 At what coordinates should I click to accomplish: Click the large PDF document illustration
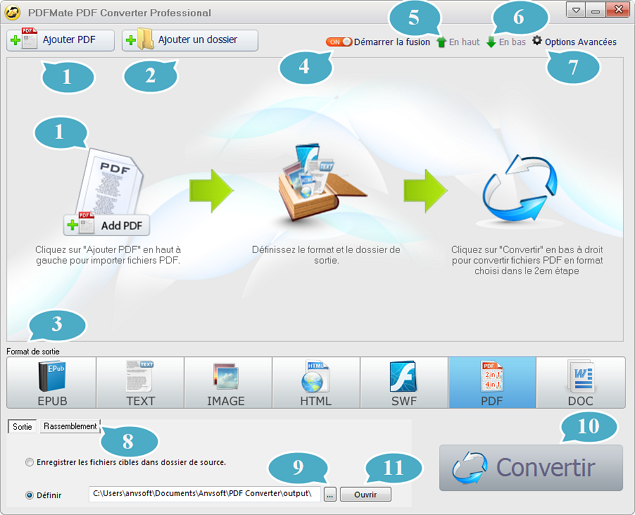[111, 181]
